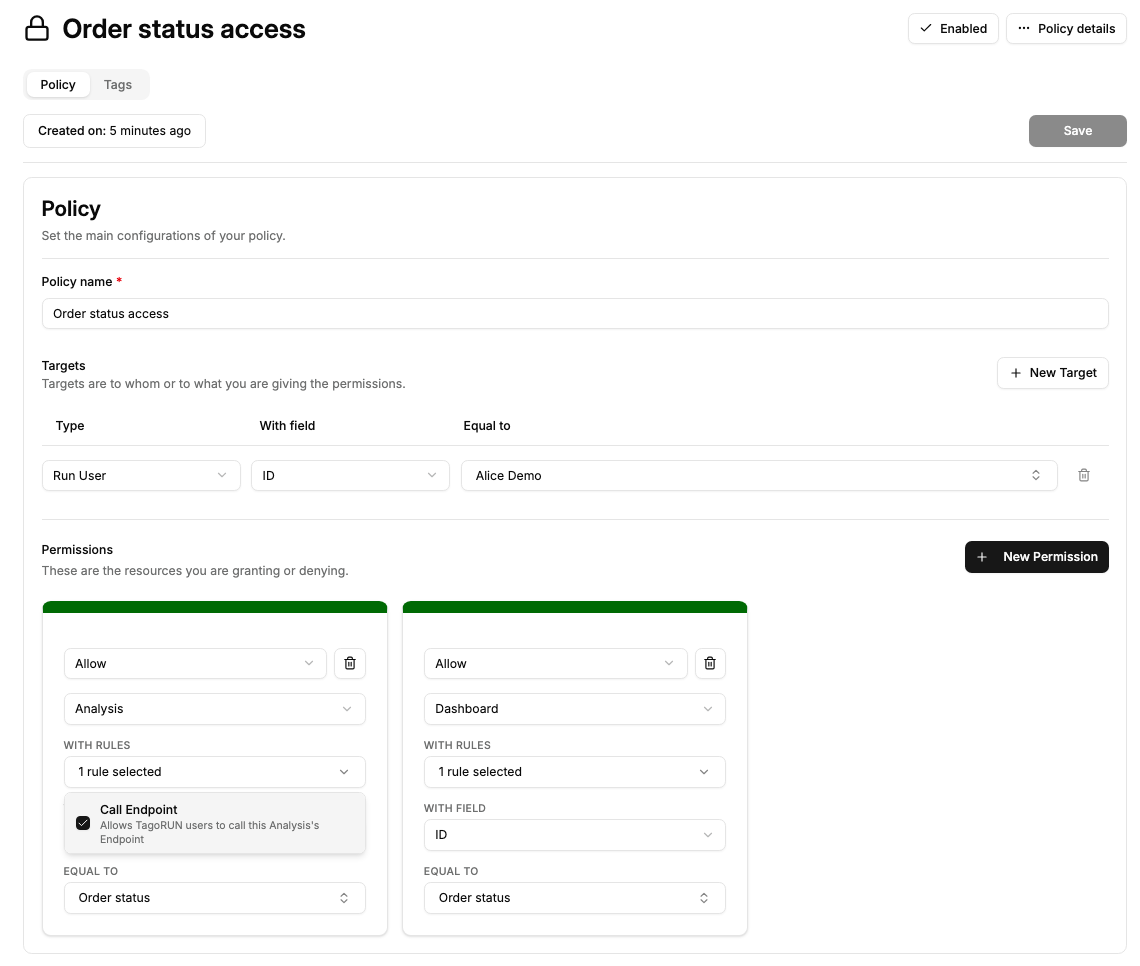Click the Created on timestamp label

114,131
